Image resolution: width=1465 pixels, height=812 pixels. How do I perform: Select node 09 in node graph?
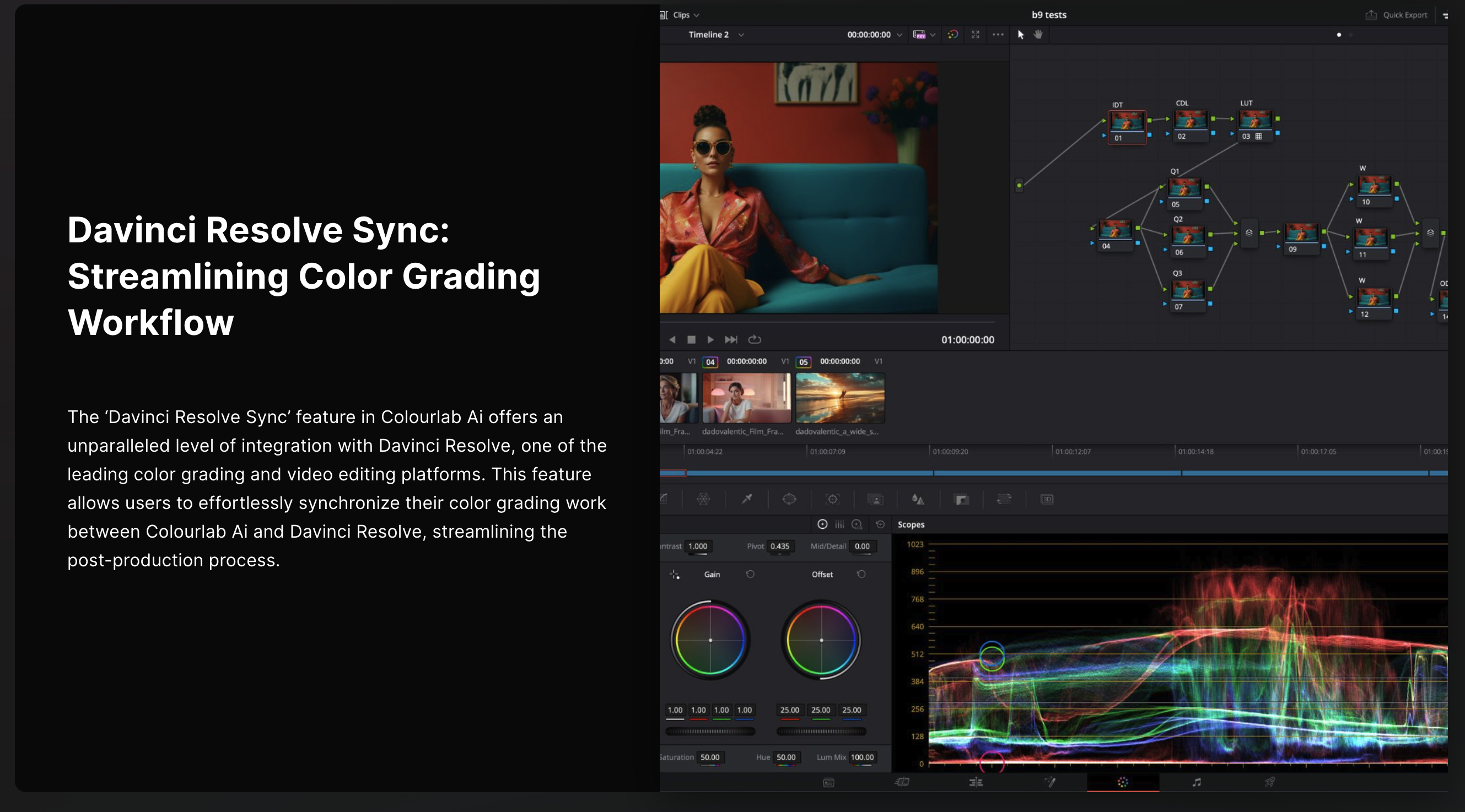1302,239
